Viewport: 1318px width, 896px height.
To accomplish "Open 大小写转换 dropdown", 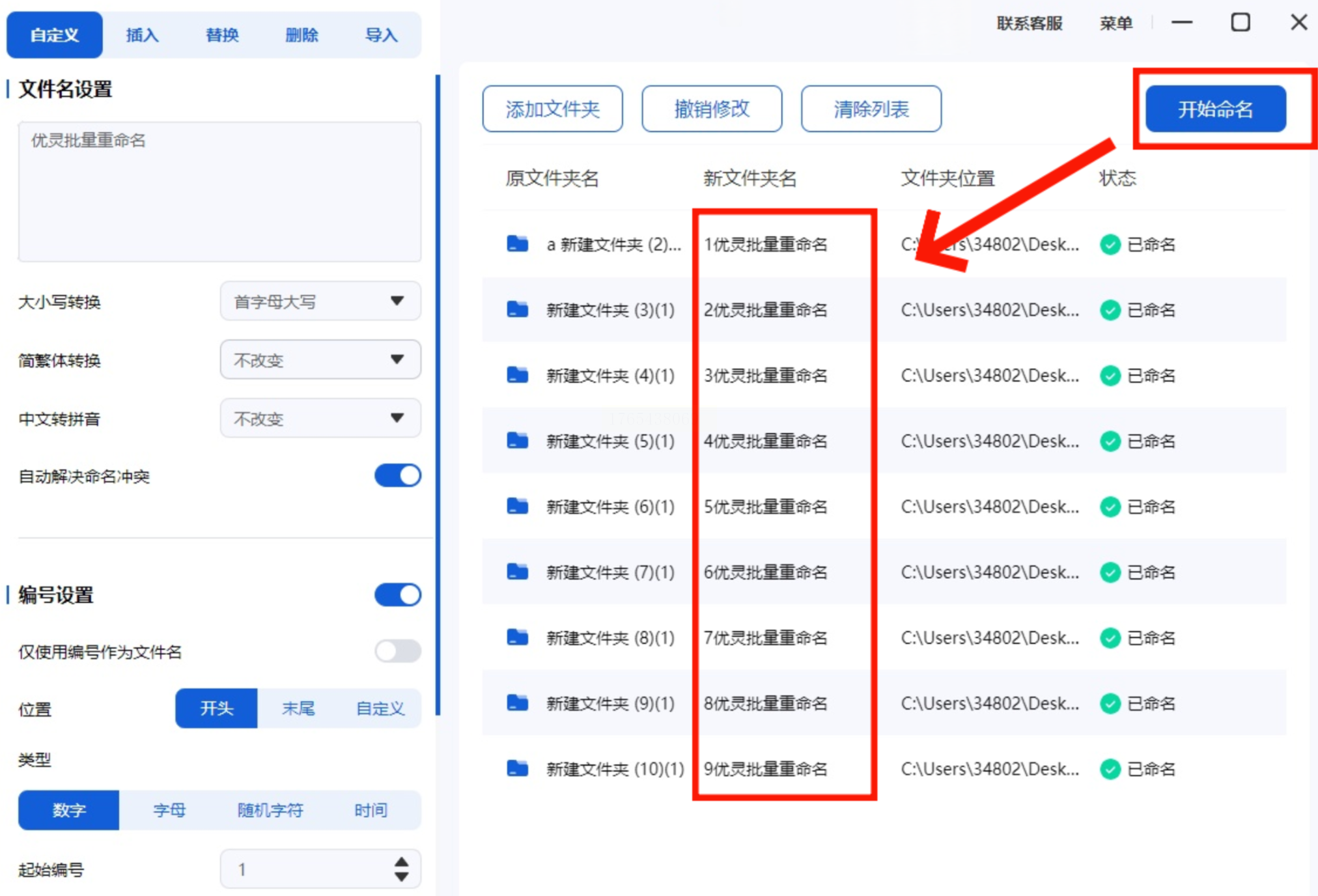I will point(320,301).
